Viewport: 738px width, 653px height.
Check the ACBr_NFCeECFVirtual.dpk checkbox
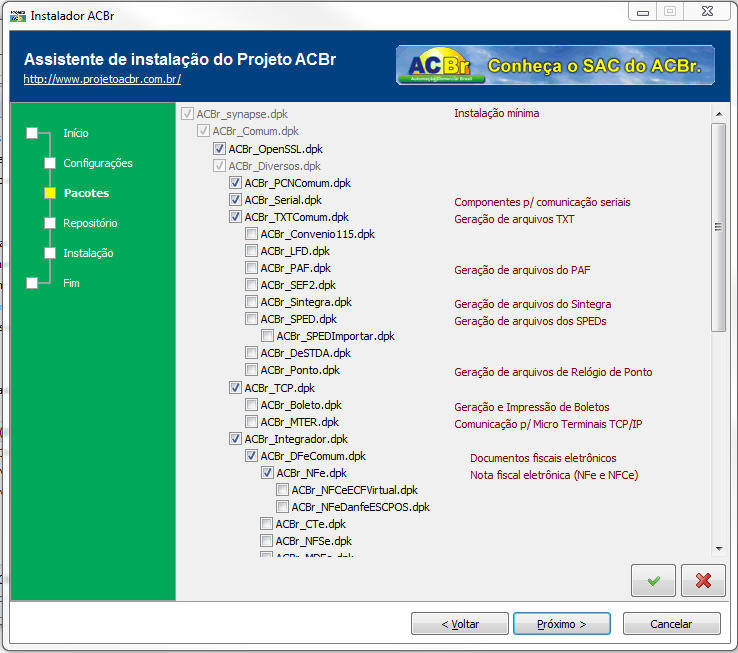point(282,490)
